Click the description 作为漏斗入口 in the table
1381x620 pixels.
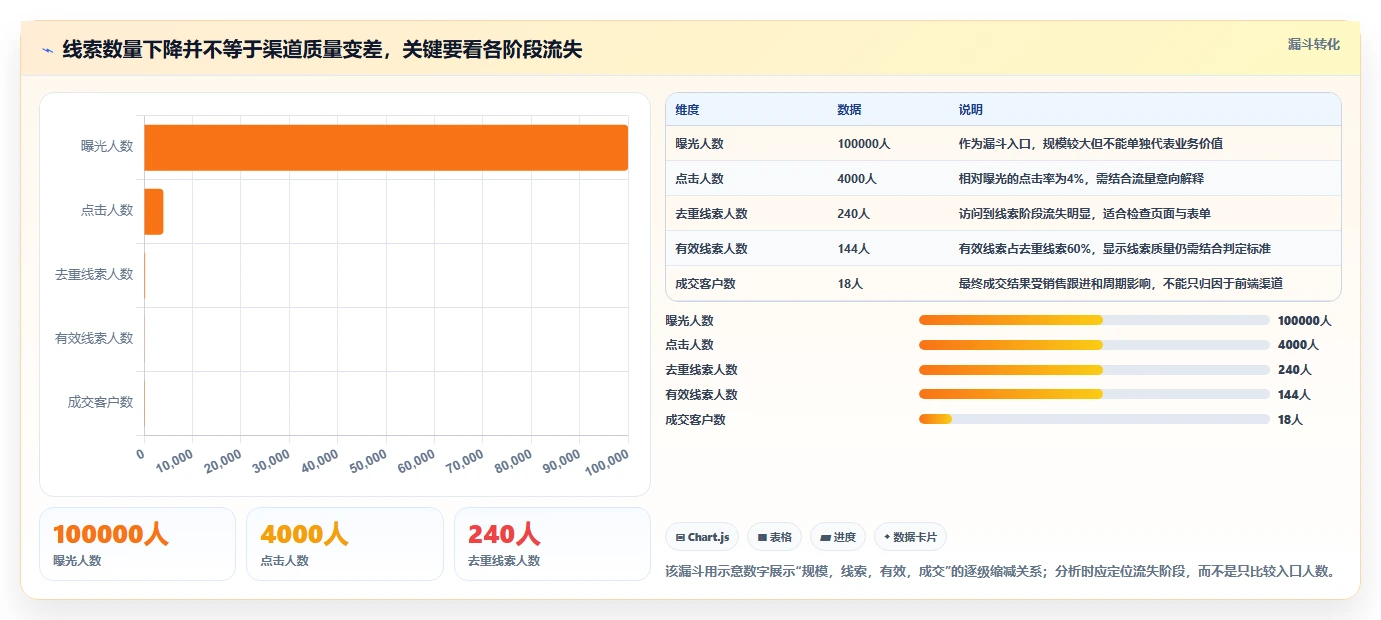tap(1090, 143)
